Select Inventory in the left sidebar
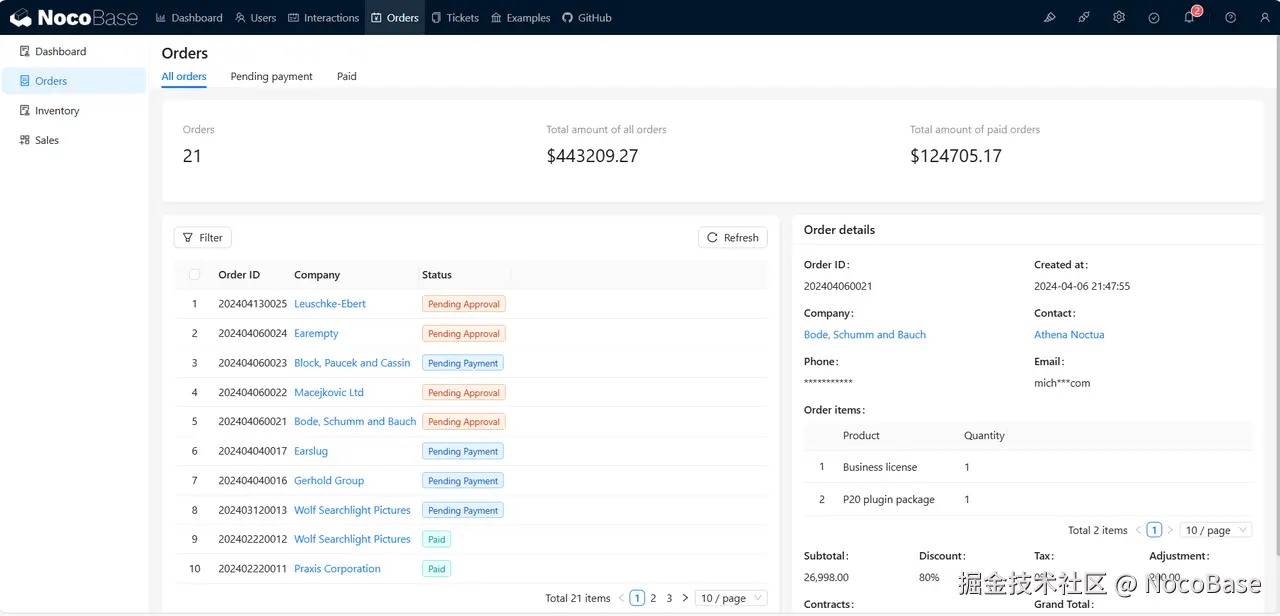 [57, 111]
